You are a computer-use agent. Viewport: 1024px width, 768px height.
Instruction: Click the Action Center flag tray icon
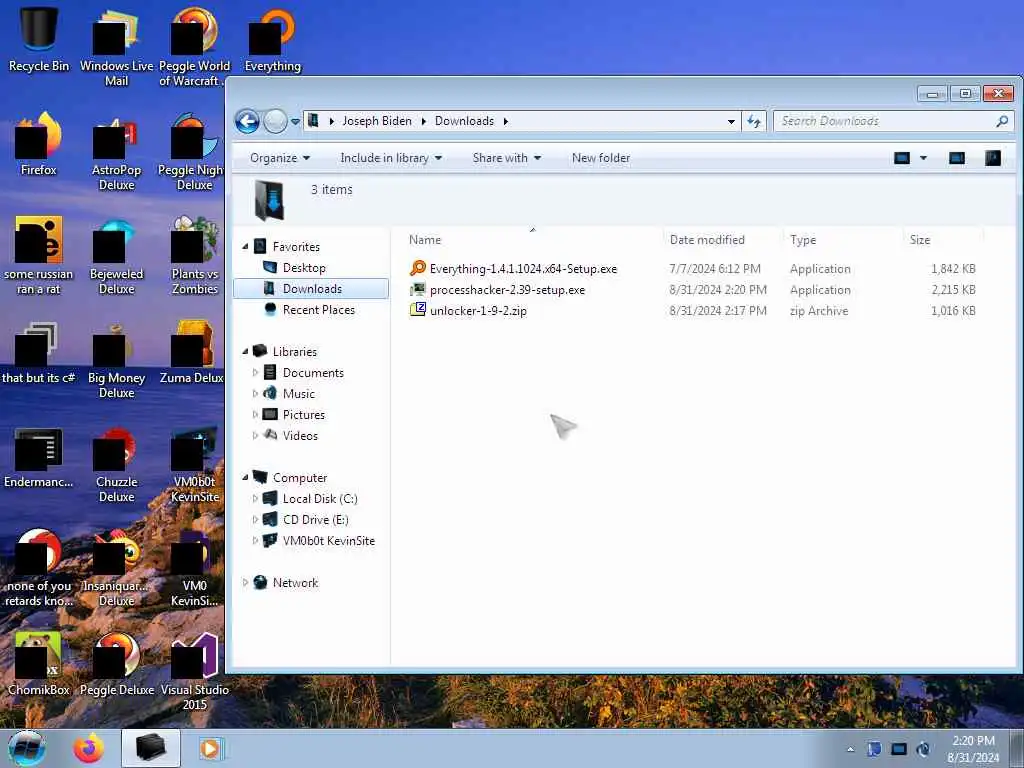click(874, 749)
